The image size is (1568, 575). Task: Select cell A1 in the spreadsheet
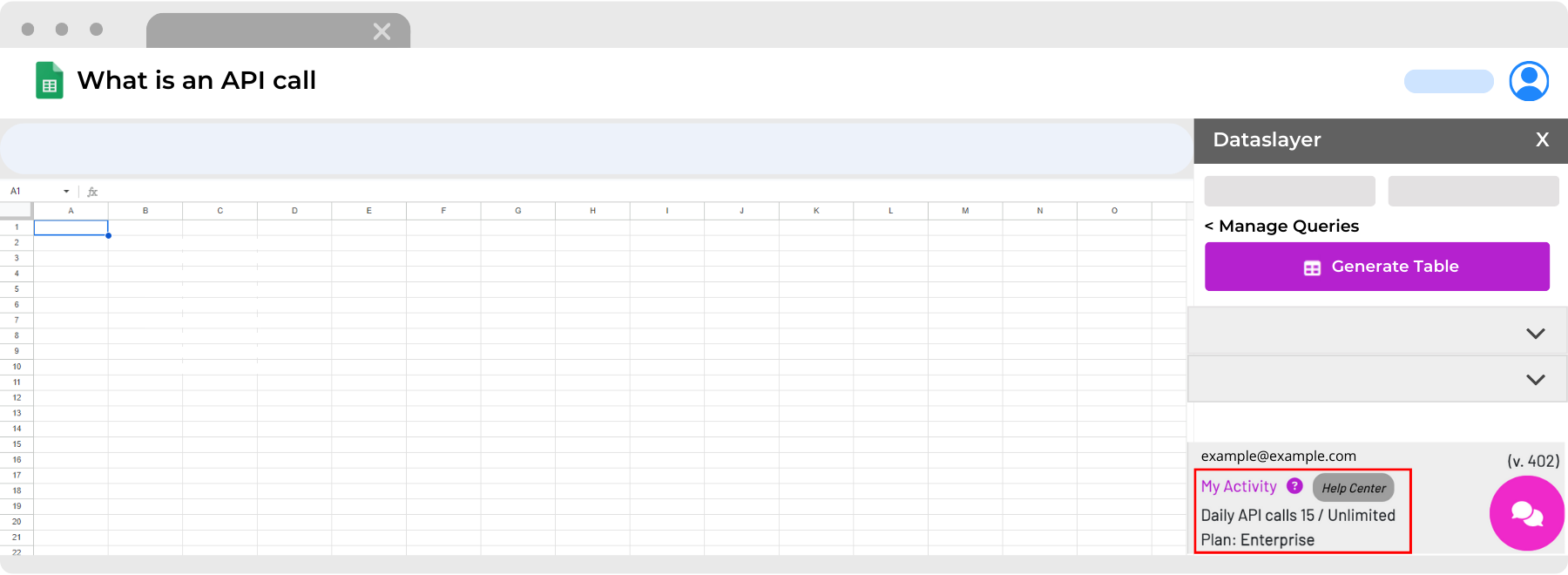tap(71, 227)
